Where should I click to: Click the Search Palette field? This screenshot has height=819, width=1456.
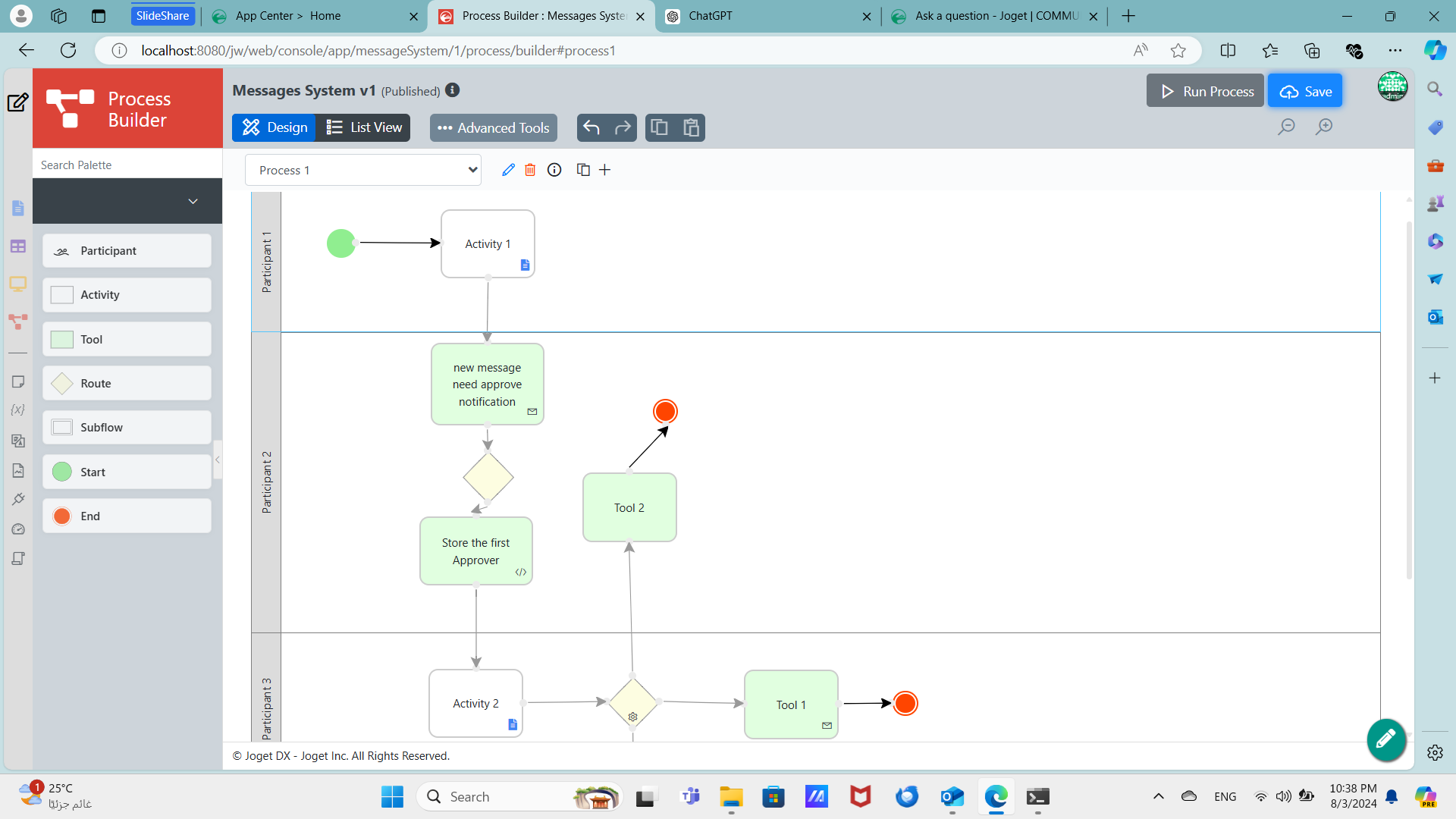coord(127,165)
